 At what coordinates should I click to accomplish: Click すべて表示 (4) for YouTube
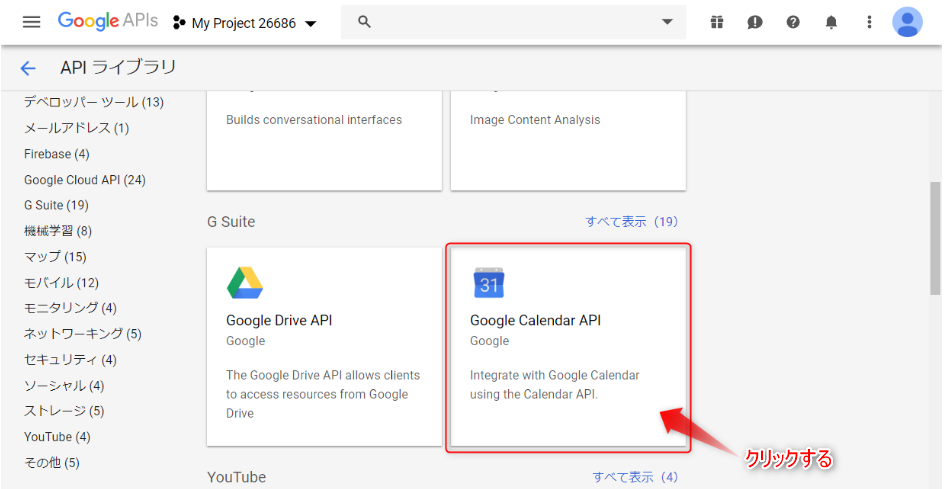(636, 478)
